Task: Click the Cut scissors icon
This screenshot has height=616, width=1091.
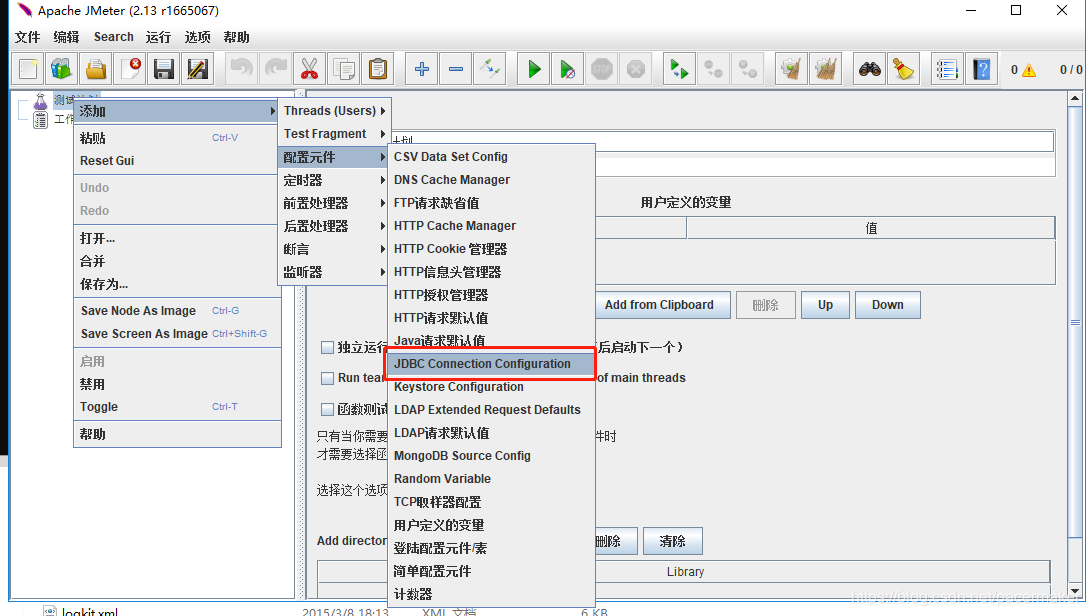Action: point(309,69)
